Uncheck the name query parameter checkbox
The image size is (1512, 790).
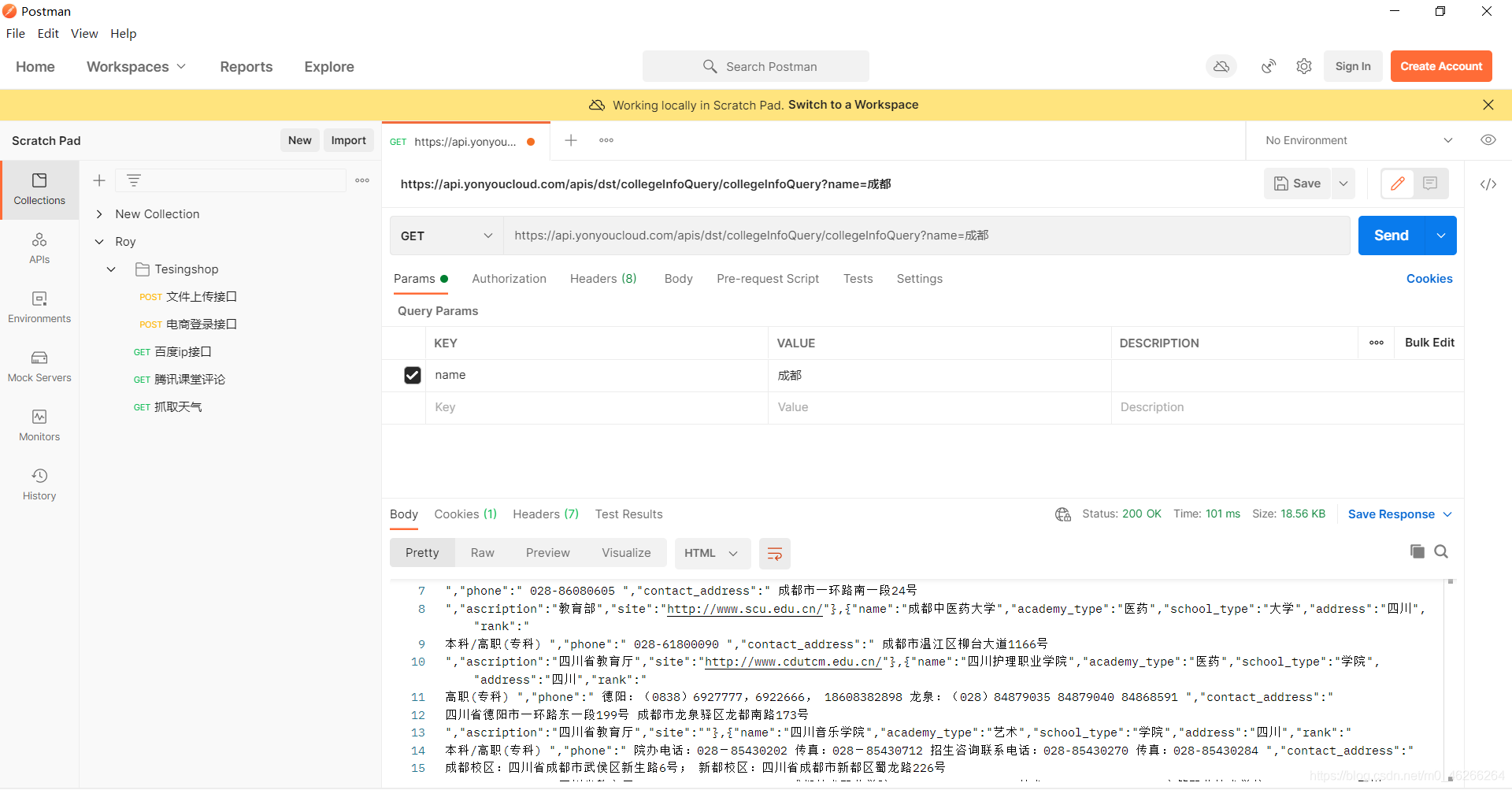pos(413,376)
